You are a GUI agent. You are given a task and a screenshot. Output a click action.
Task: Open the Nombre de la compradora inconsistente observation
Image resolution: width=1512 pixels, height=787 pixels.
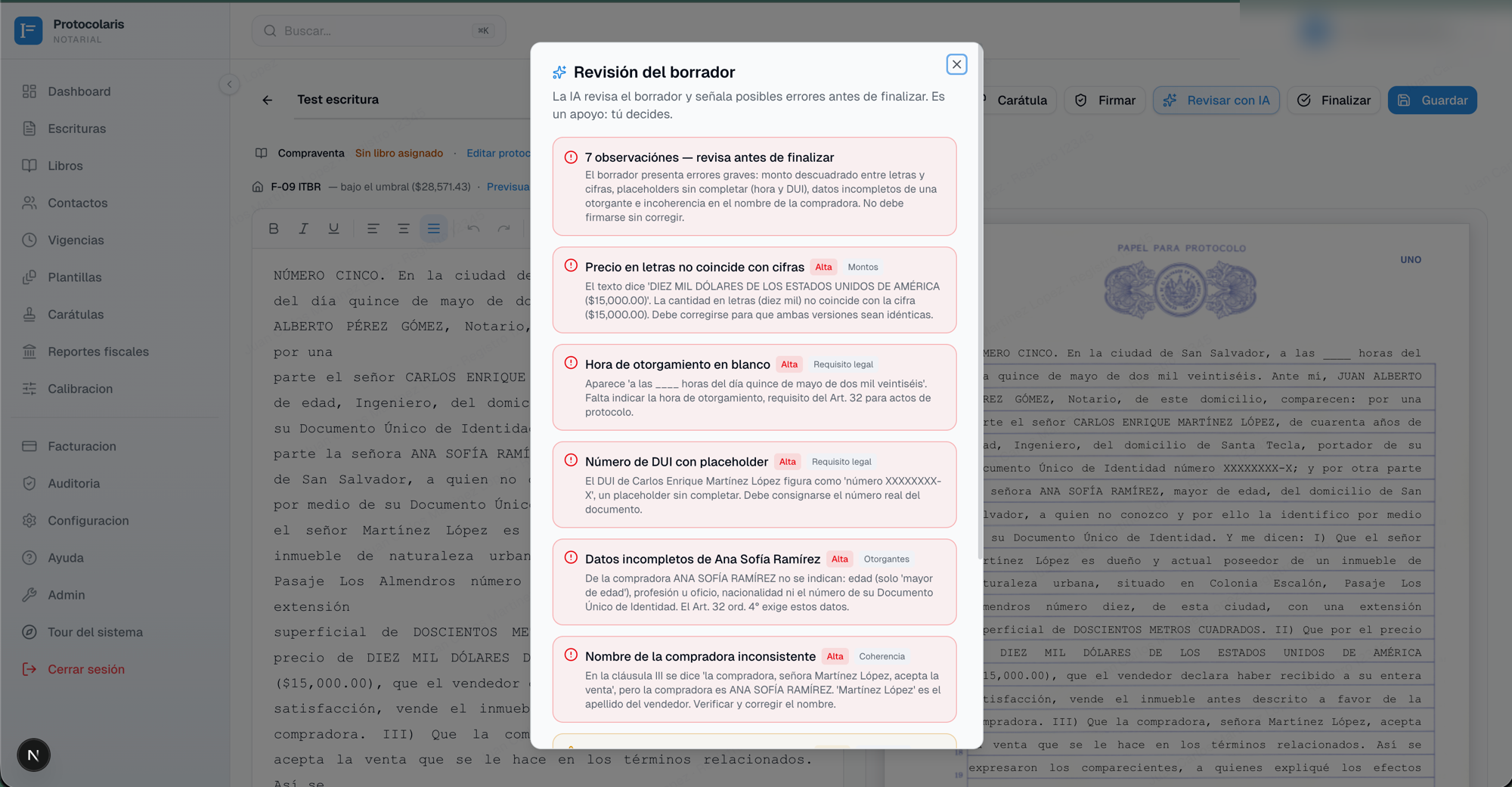pos(754,680)
